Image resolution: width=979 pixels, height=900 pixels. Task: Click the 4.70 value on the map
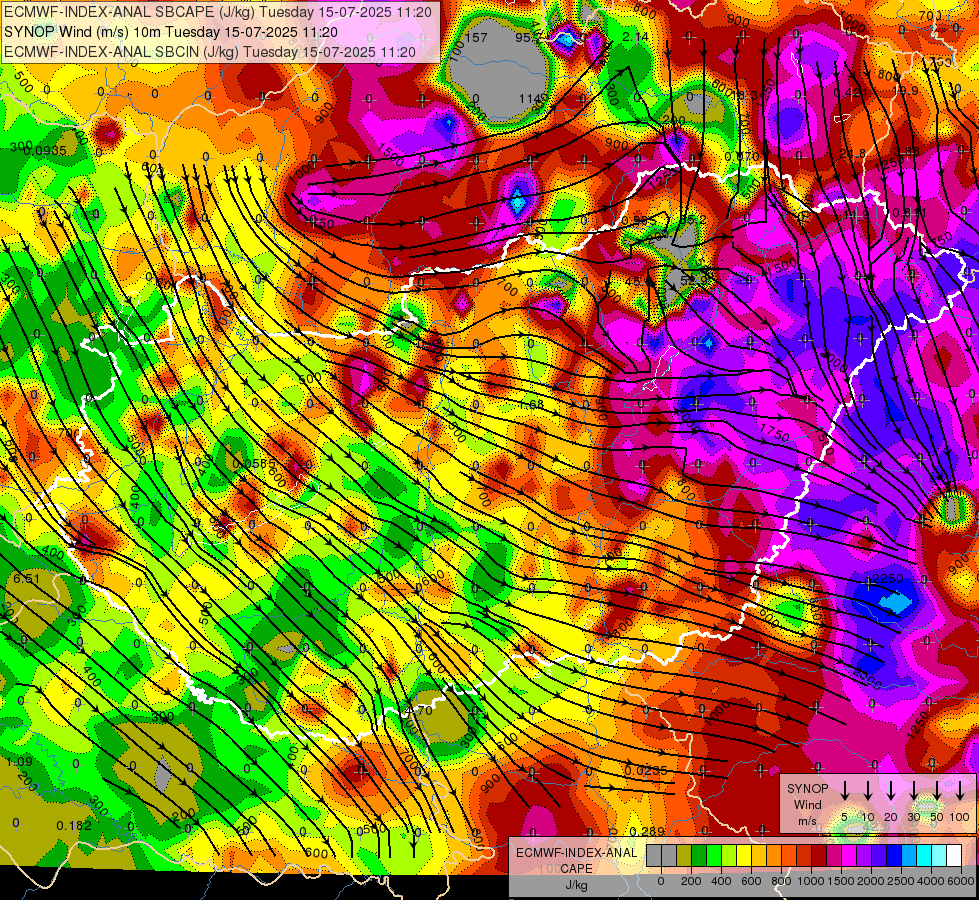[419, 710]
